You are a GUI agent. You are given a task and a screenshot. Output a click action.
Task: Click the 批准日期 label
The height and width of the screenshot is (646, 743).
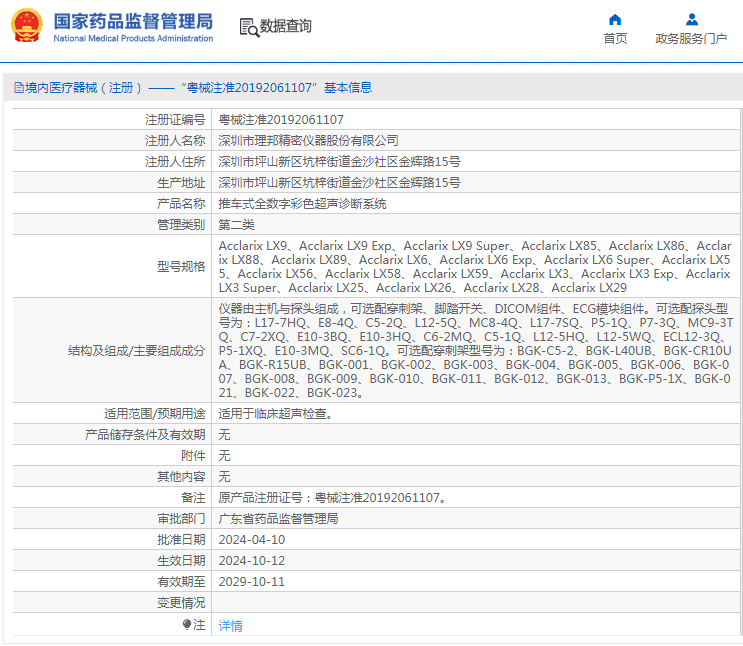(181, 539)
